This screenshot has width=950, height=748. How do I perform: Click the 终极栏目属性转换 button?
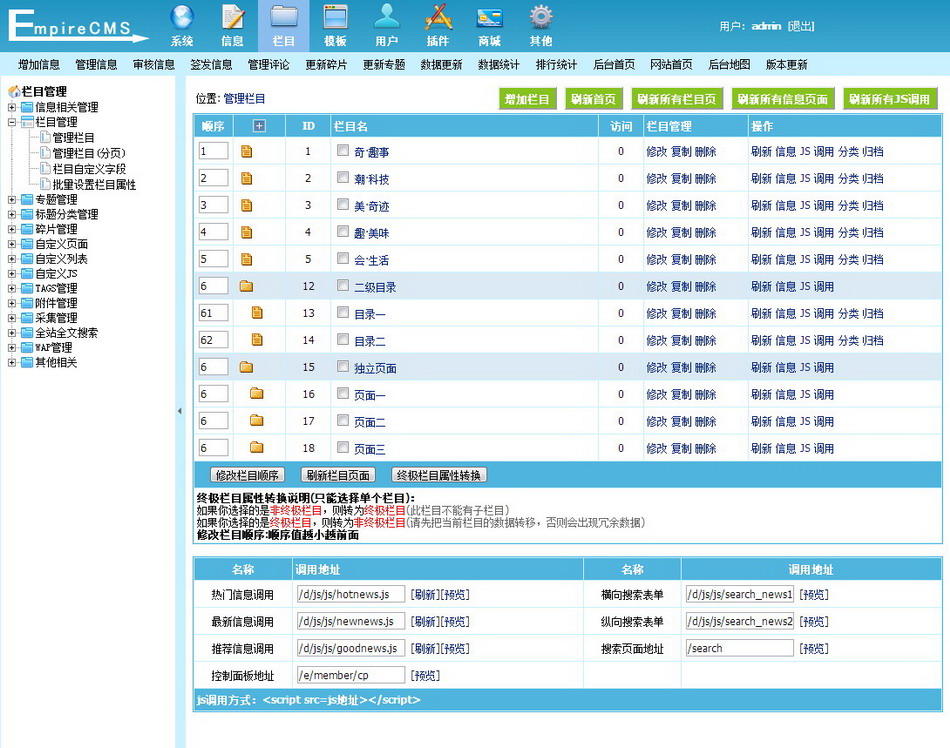click(439, 475)
